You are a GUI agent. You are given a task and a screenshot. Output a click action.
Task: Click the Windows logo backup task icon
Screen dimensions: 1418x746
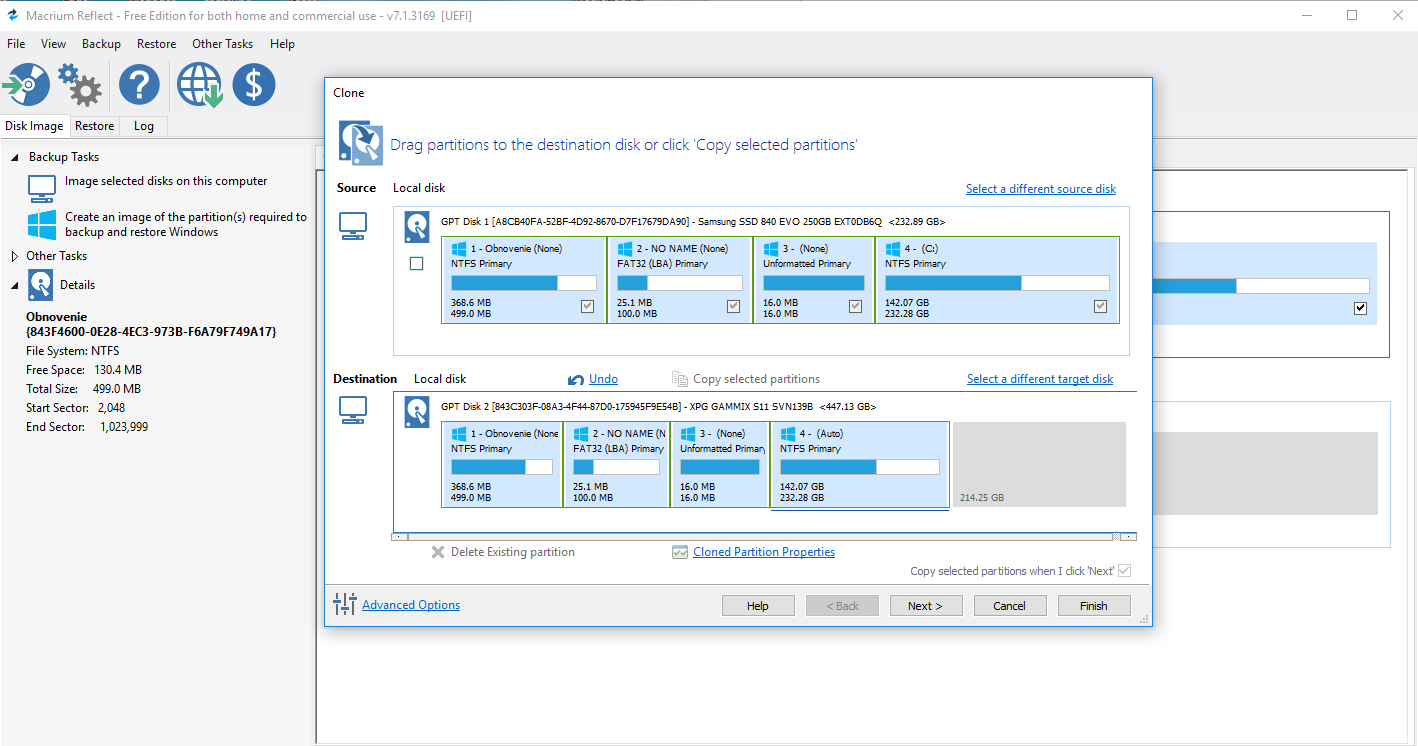click(x=41, y=224)
